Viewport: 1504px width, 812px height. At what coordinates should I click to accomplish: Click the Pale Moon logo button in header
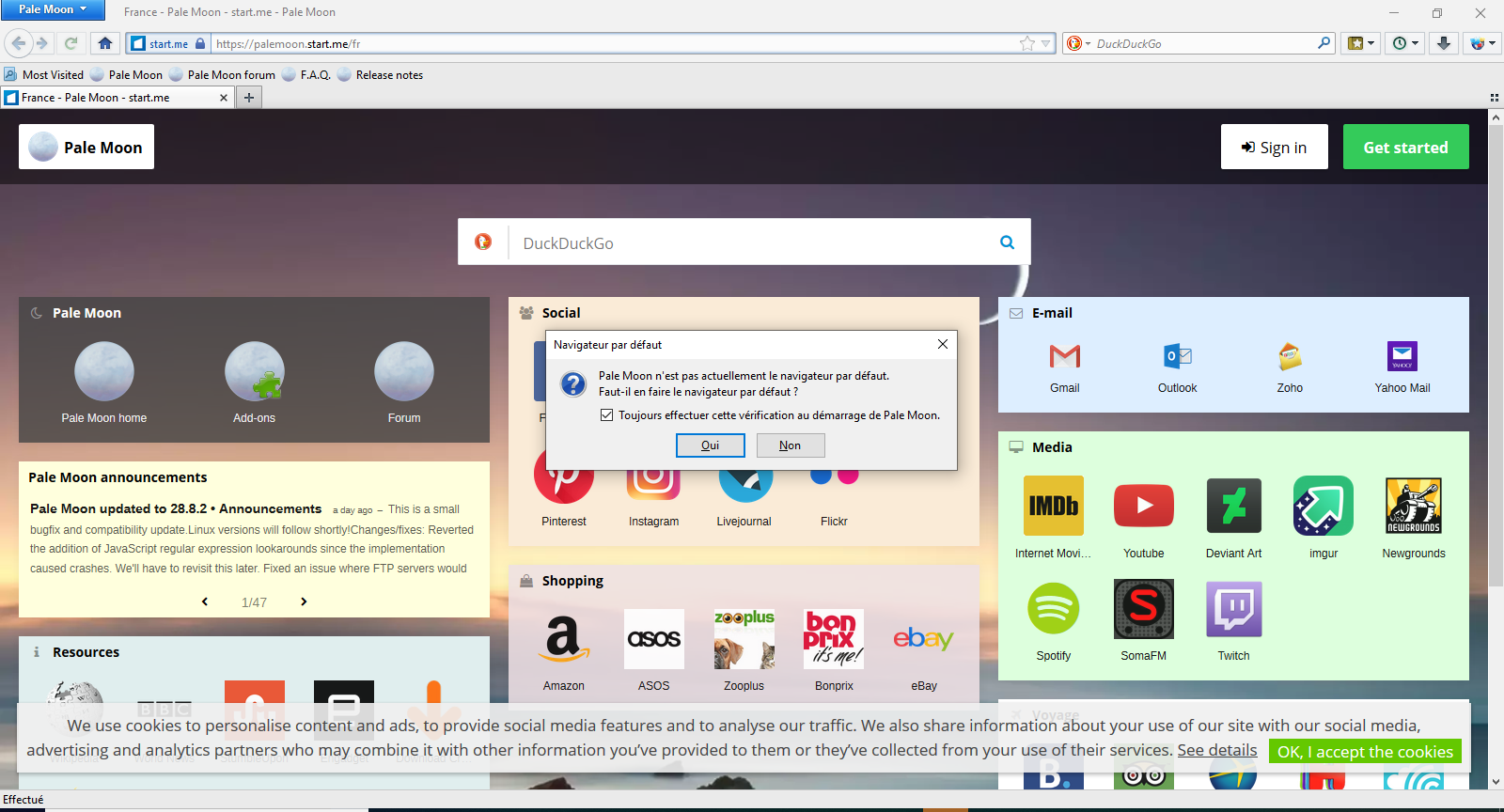86,147
